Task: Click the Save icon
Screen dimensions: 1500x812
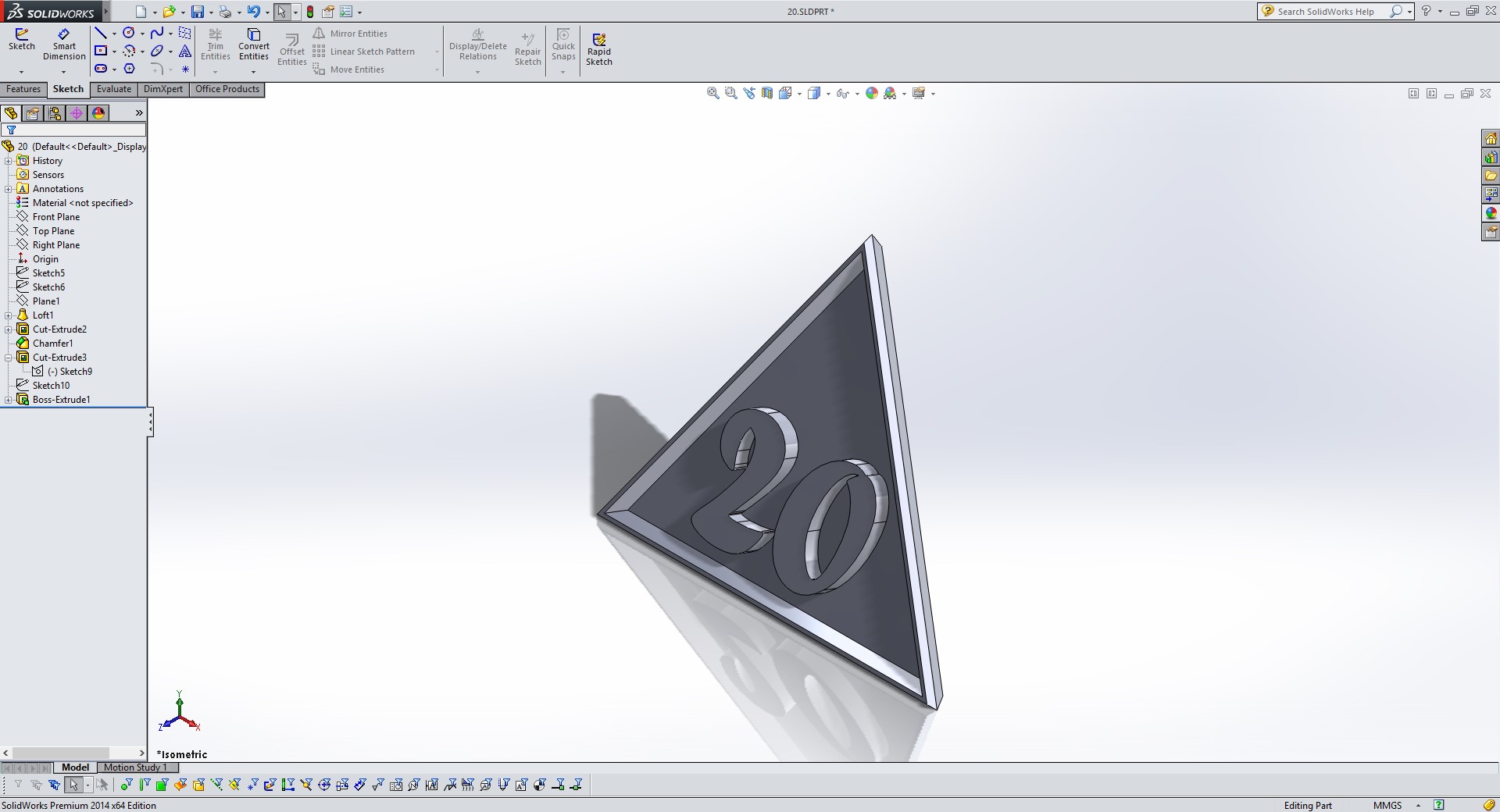Action: click(198, 12)
